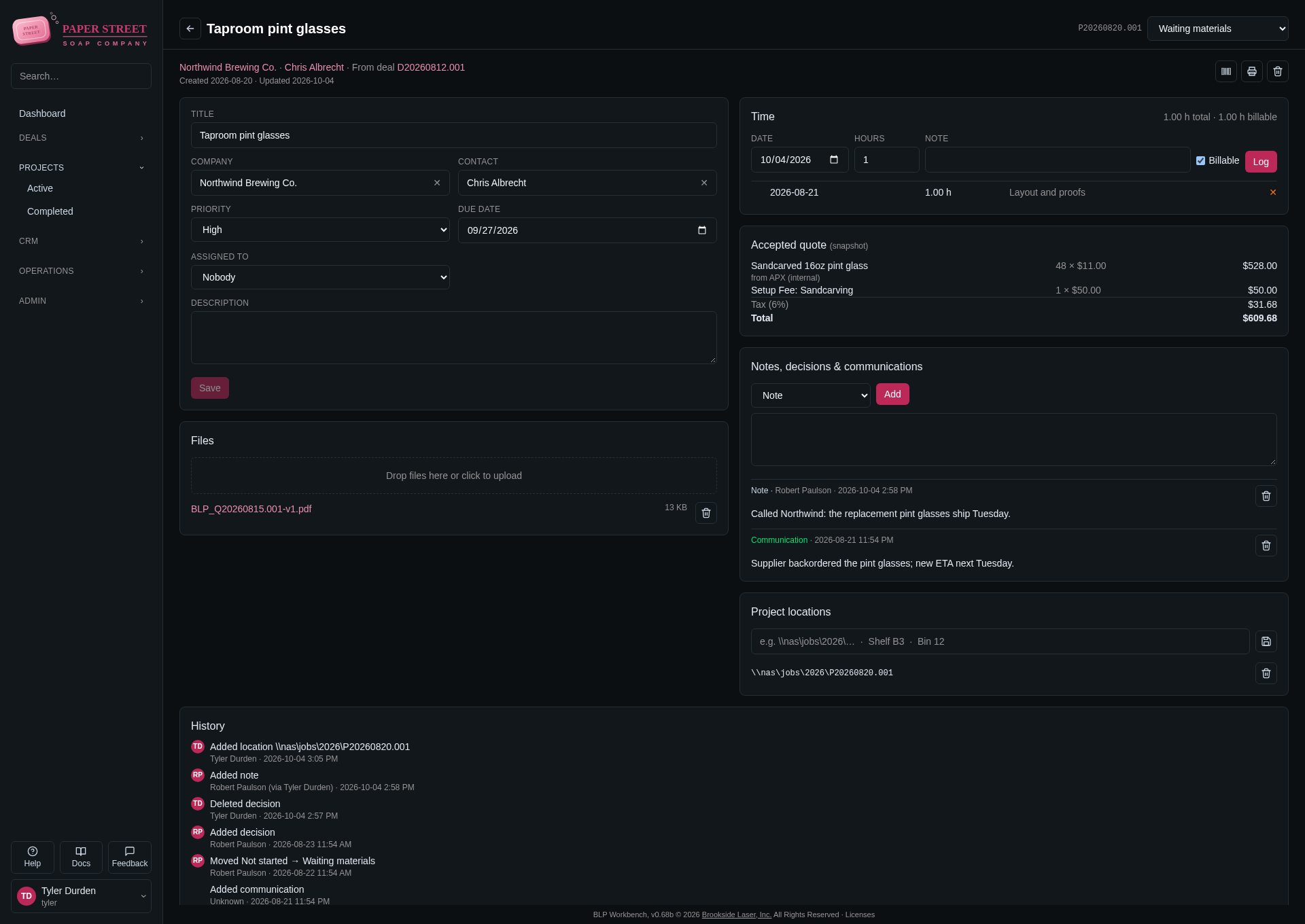Click the file upload drop zone
The height and width of the screenshot is (924, 1305).
[x=454, y=476]
